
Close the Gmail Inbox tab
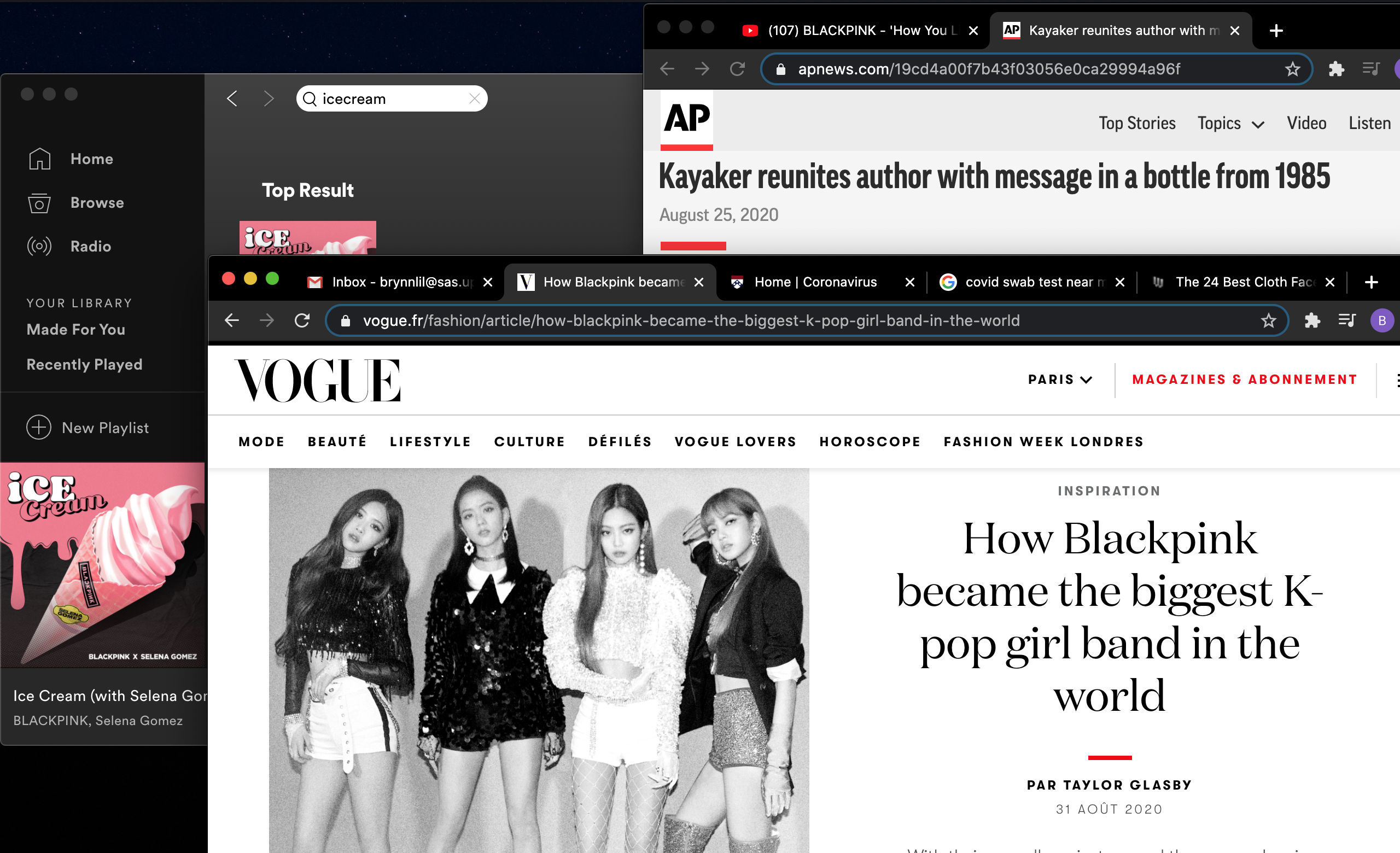tap(487, 282)
